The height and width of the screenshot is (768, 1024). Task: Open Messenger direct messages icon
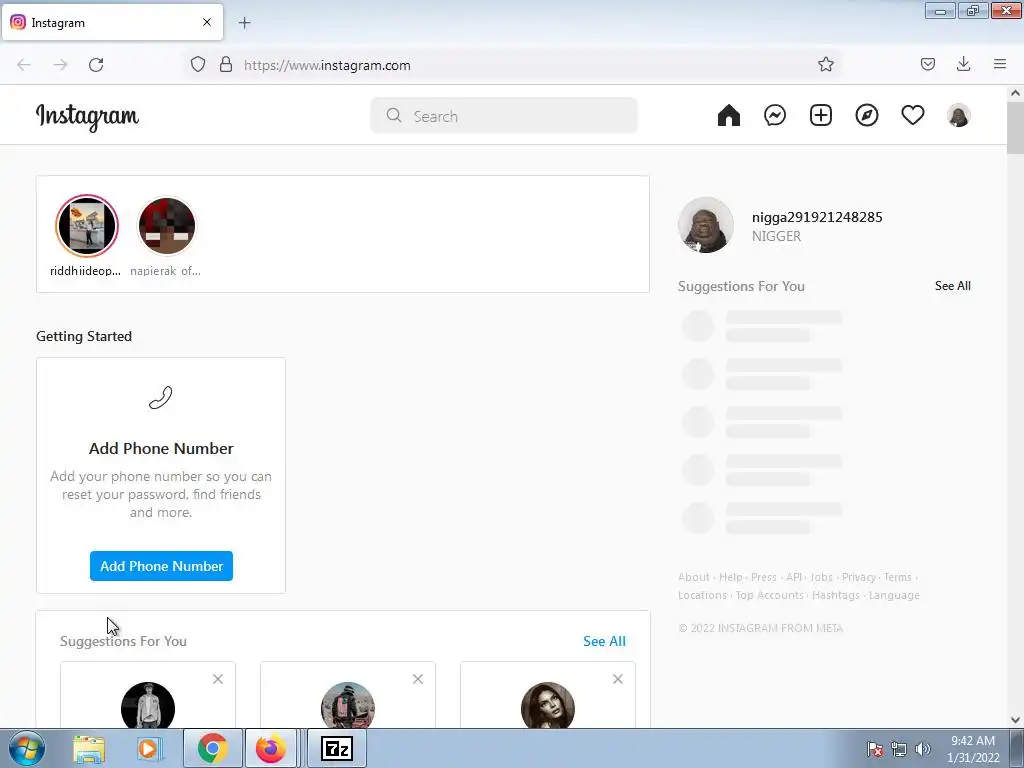coord(775,116)
